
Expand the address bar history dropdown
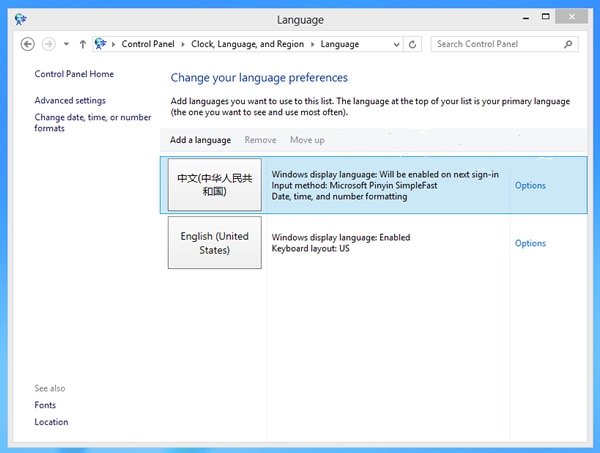pos(396,44)
